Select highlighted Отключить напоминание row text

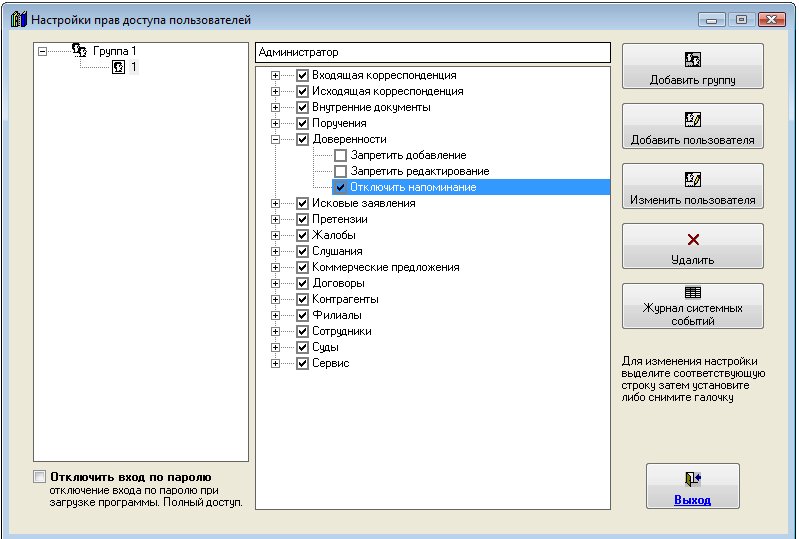(413, 187)
